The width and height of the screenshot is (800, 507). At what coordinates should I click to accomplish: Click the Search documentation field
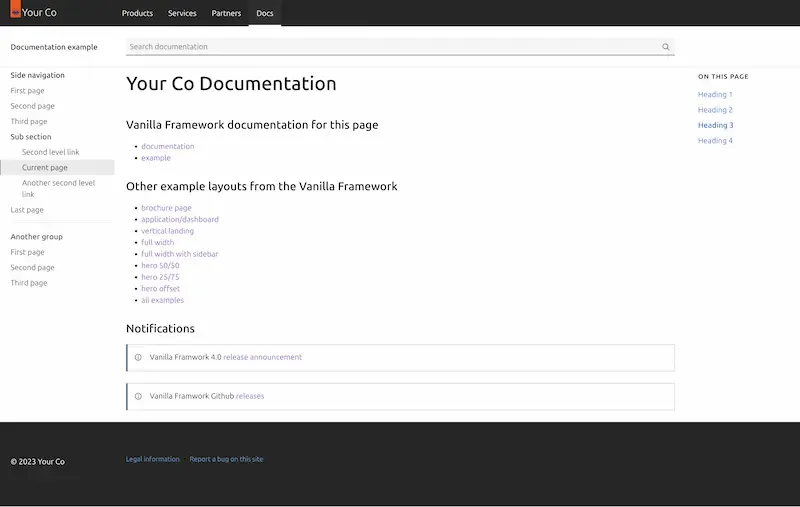click(390, 47)
